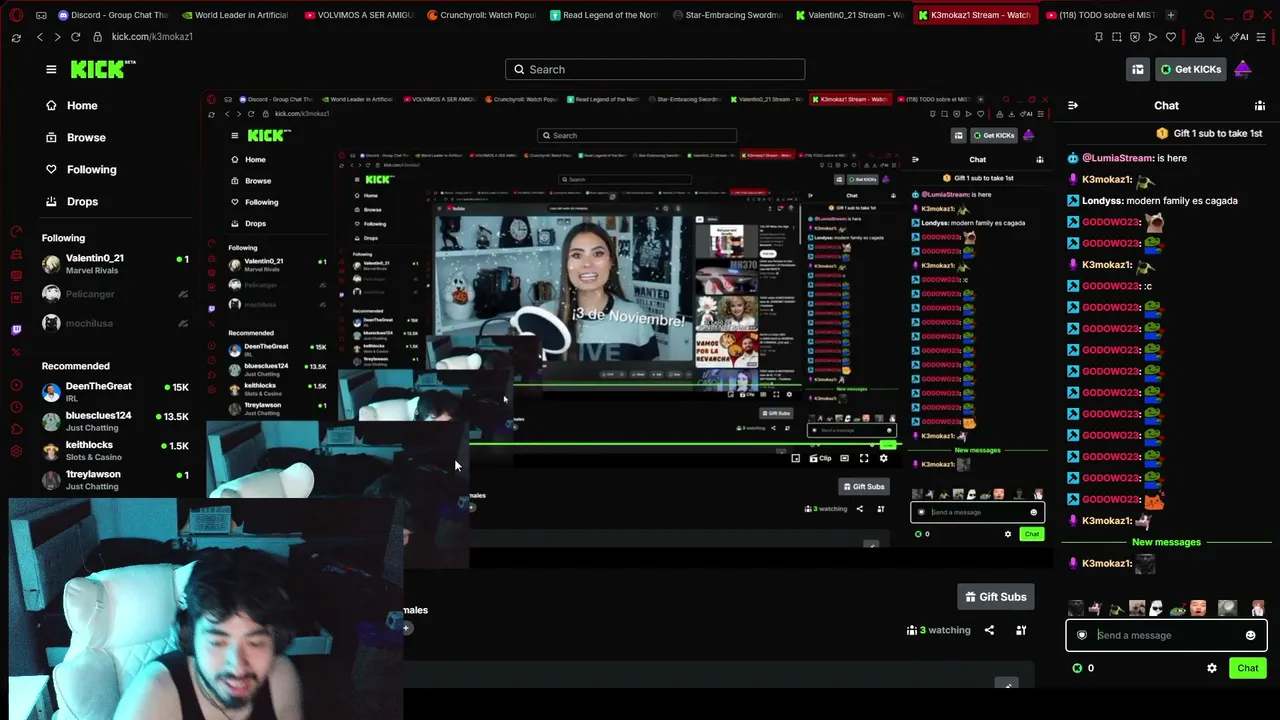Go to Home in the Kick sidebar

72,105
